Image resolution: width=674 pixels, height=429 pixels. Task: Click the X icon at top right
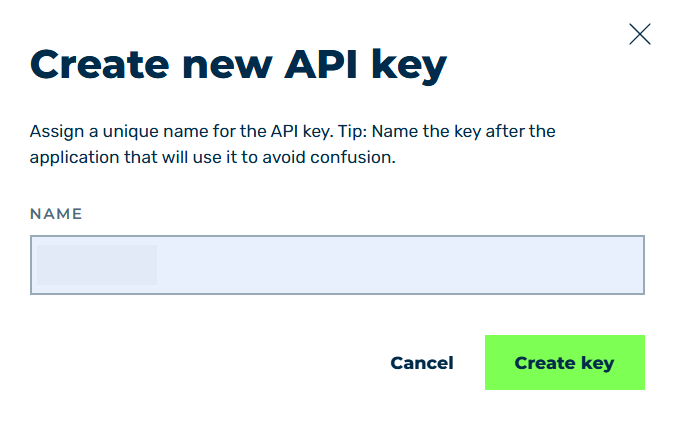click(x=640, y=34)
